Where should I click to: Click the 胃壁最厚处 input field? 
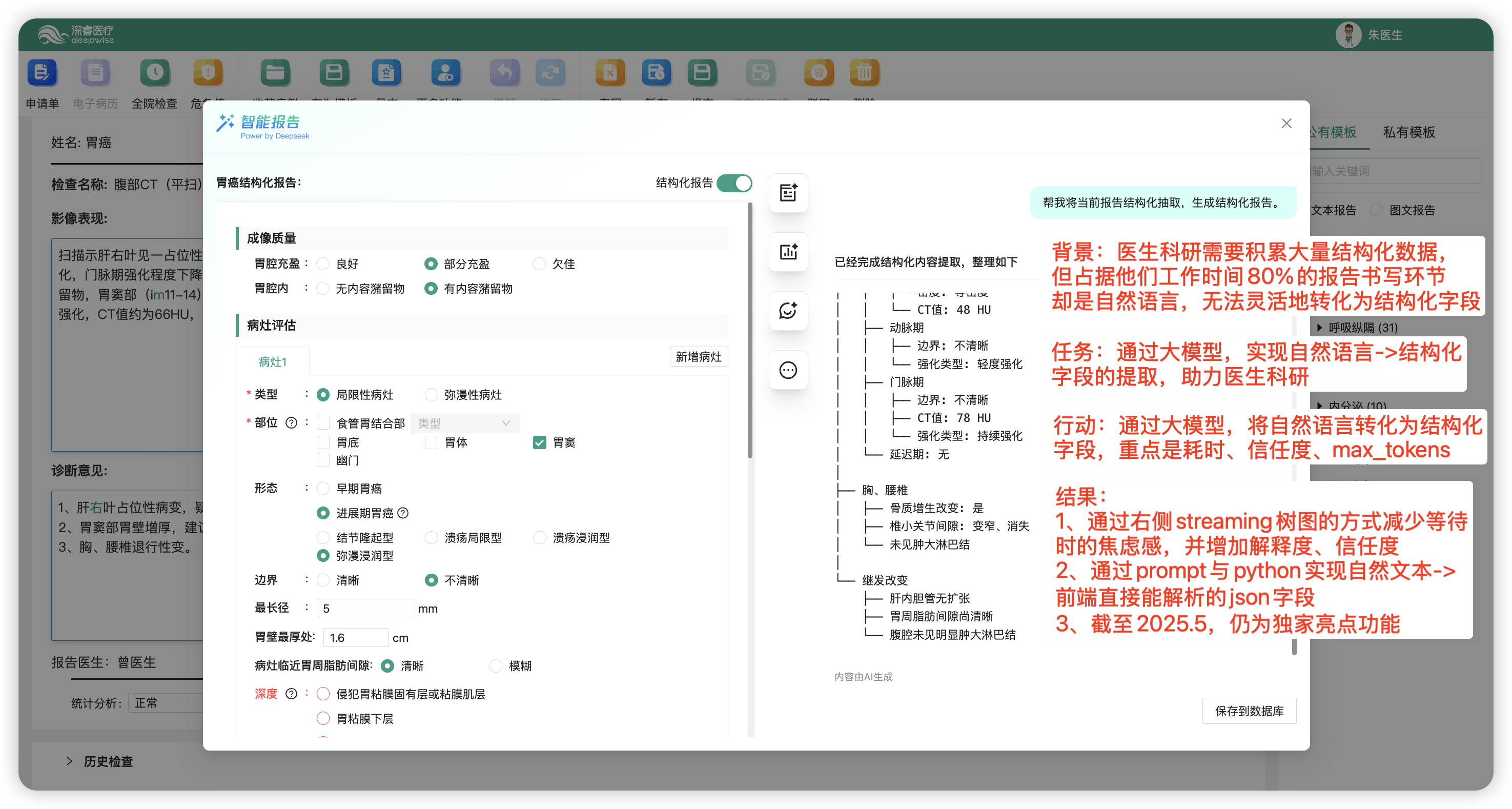click(356, 638)
